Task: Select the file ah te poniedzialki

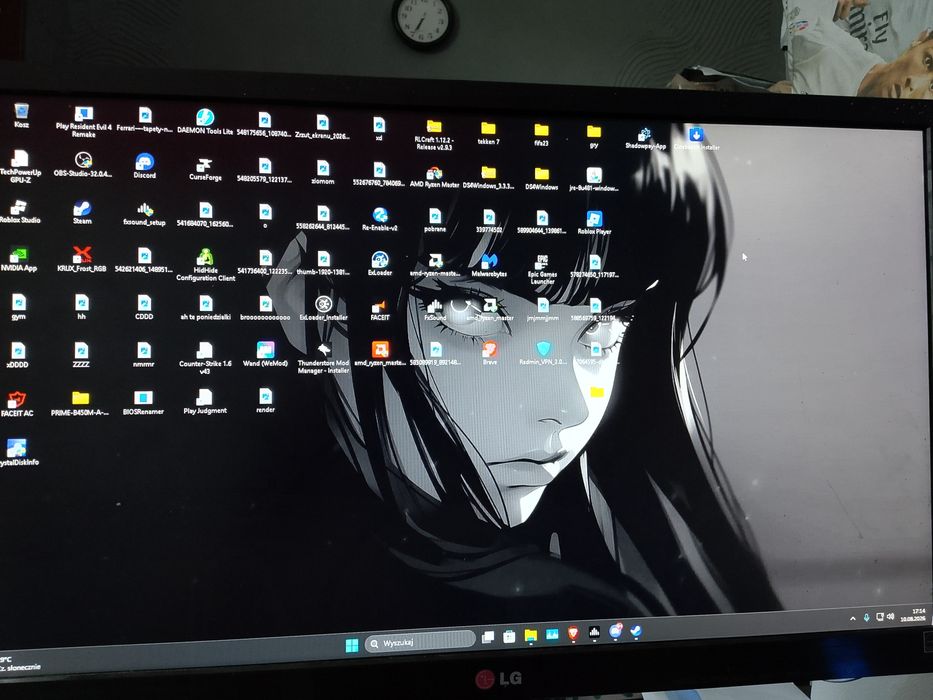Action: tap(205, 308)
